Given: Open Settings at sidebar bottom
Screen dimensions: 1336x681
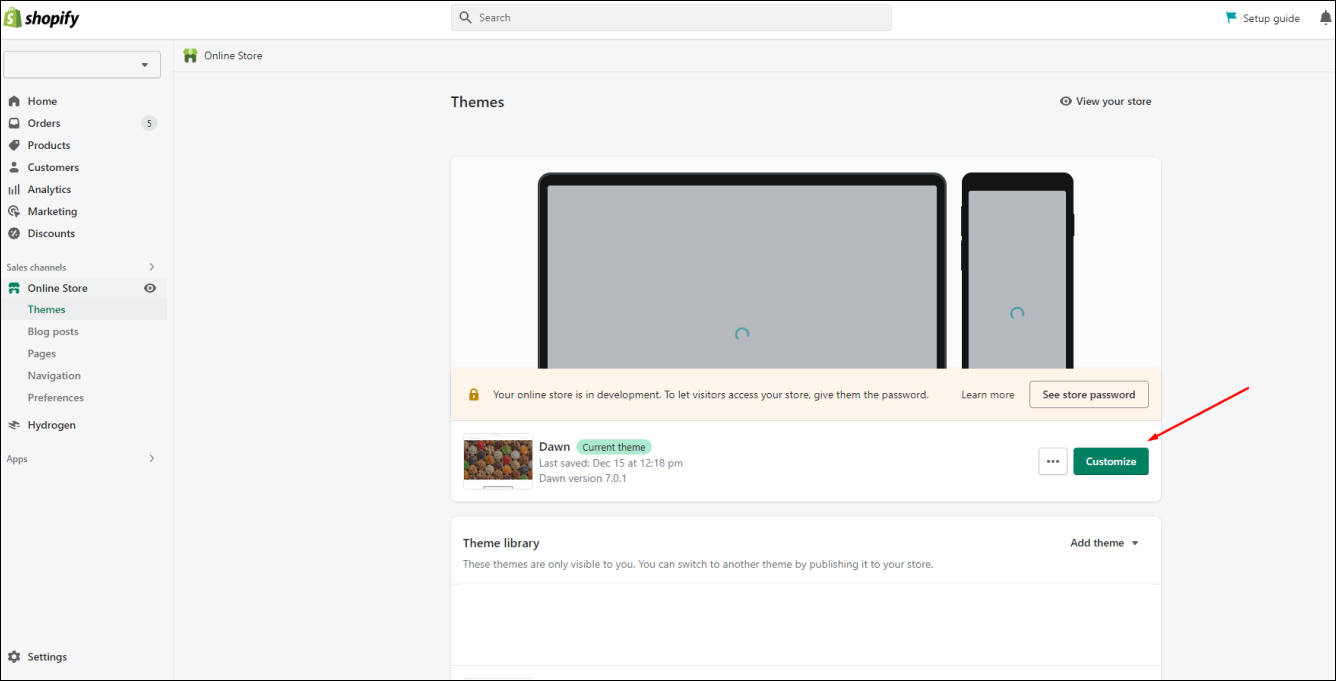Looking at the screenshot, I should pyautogui.click(x=47, y=657).
